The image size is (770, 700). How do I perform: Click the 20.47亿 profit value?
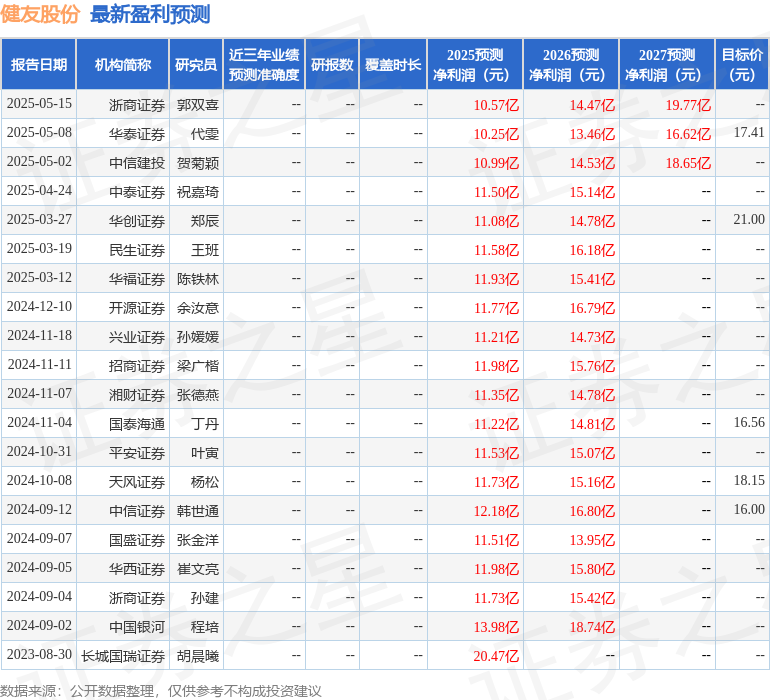coord(496,656)
